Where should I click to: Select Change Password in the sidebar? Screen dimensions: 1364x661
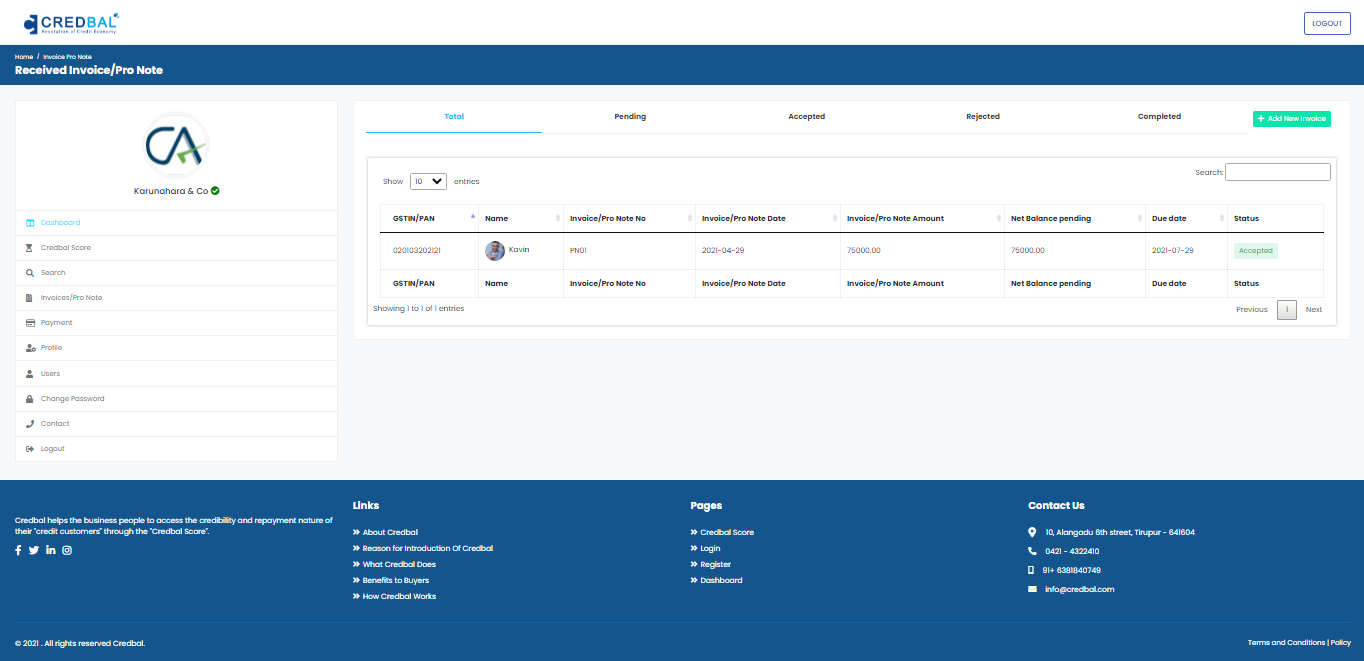pyautogui.click(x=176, y=399)
